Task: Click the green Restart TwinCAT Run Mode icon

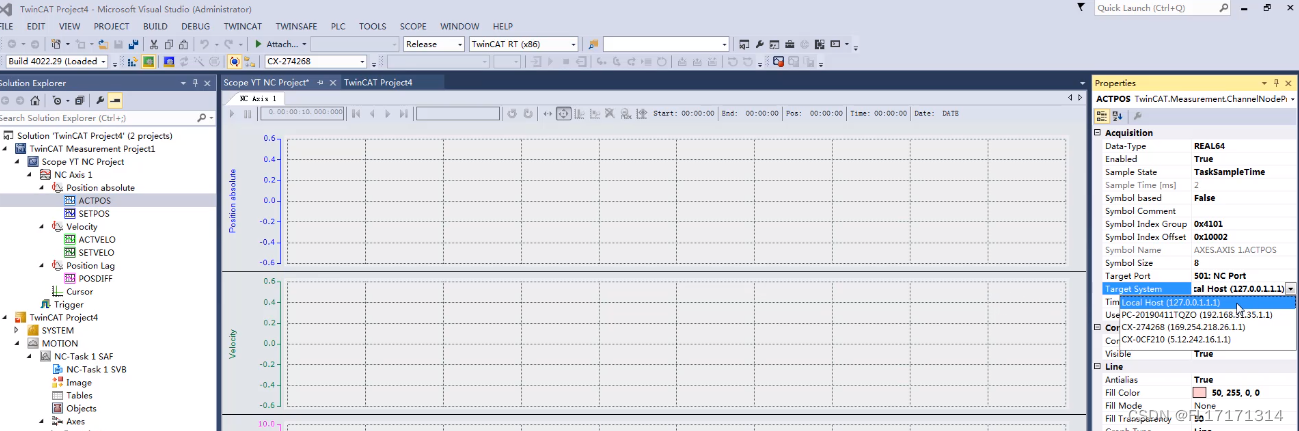Action: tap(147, 61)
